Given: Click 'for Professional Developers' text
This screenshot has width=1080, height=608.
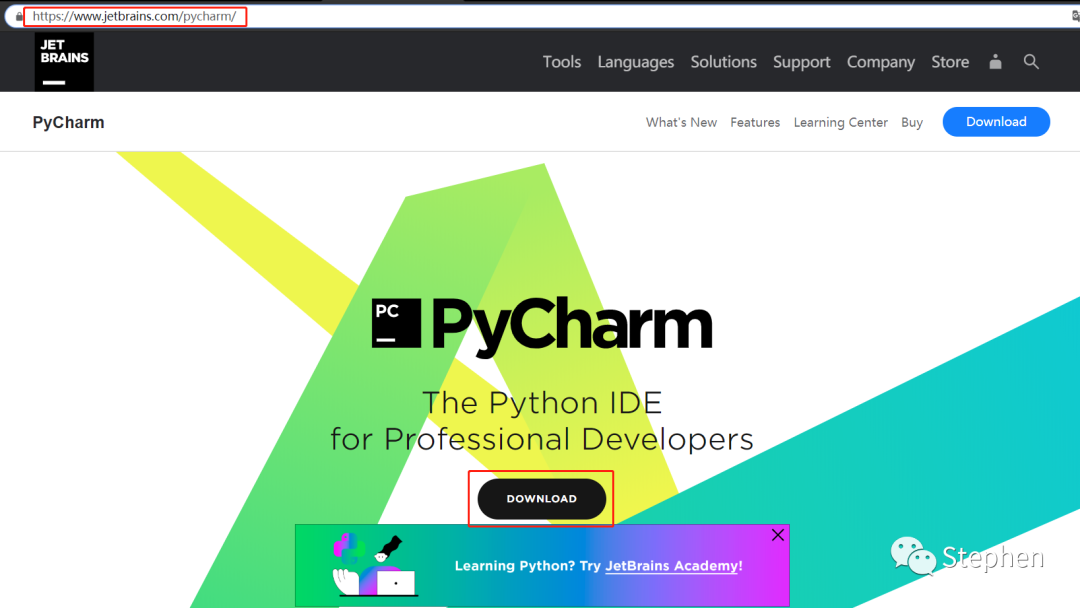Looking at the screenshot, I should 541,439.
